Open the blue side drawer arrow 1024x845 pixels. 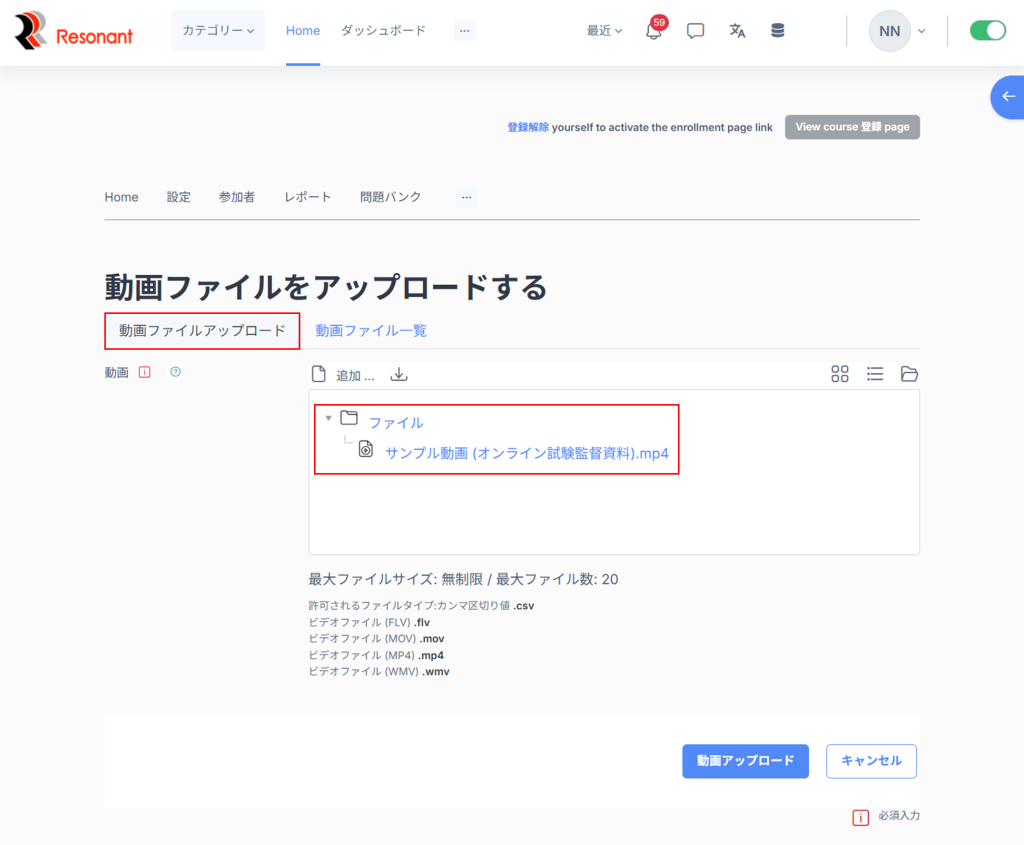coord(1008,97)
